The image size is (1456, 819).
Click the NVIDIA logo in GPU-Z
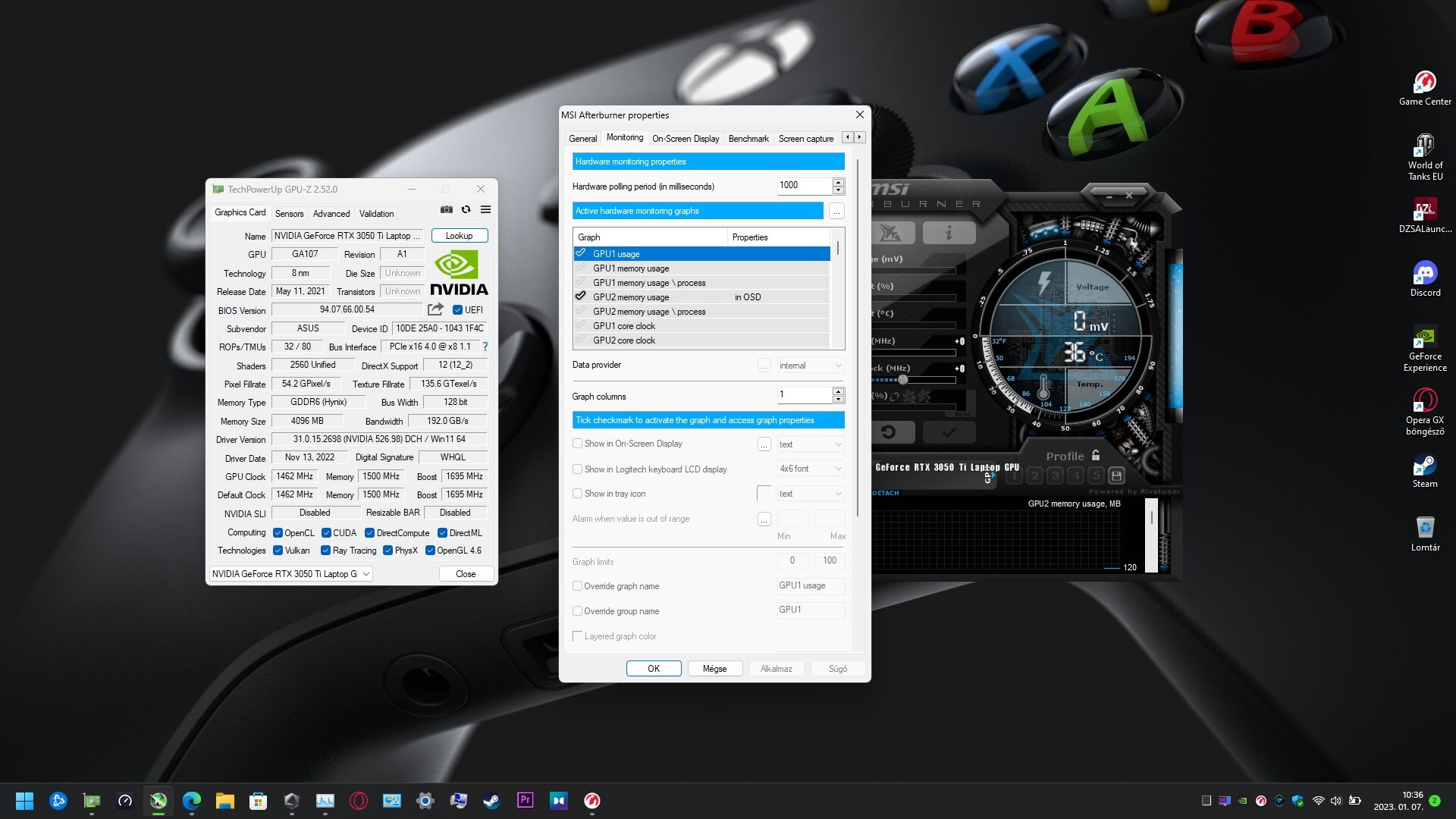tap(459, 273)
